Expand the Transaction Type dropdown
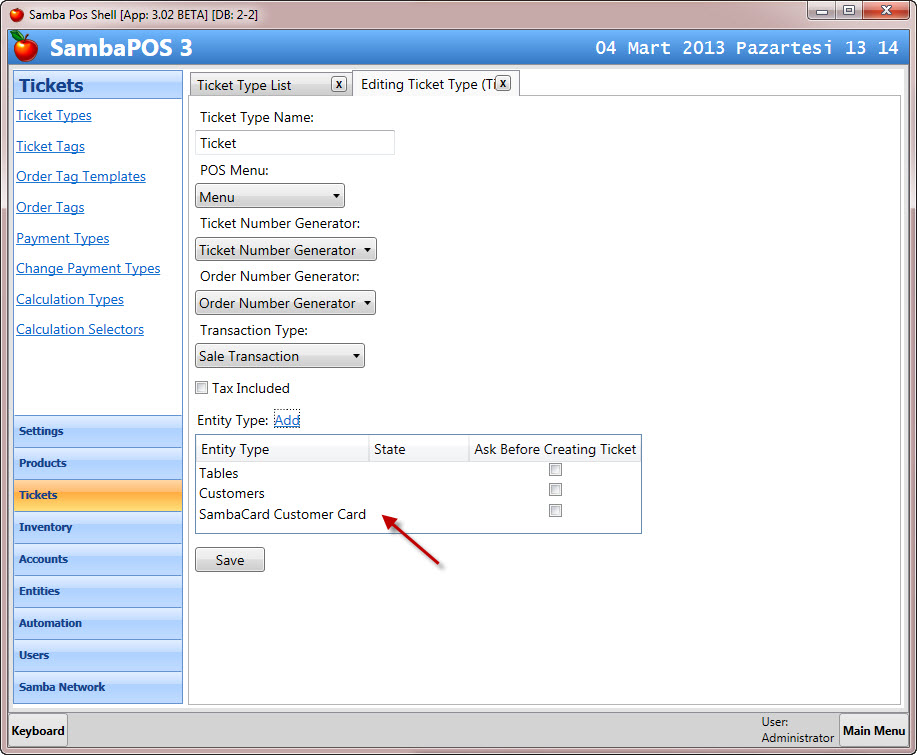 tap(280, 356)
